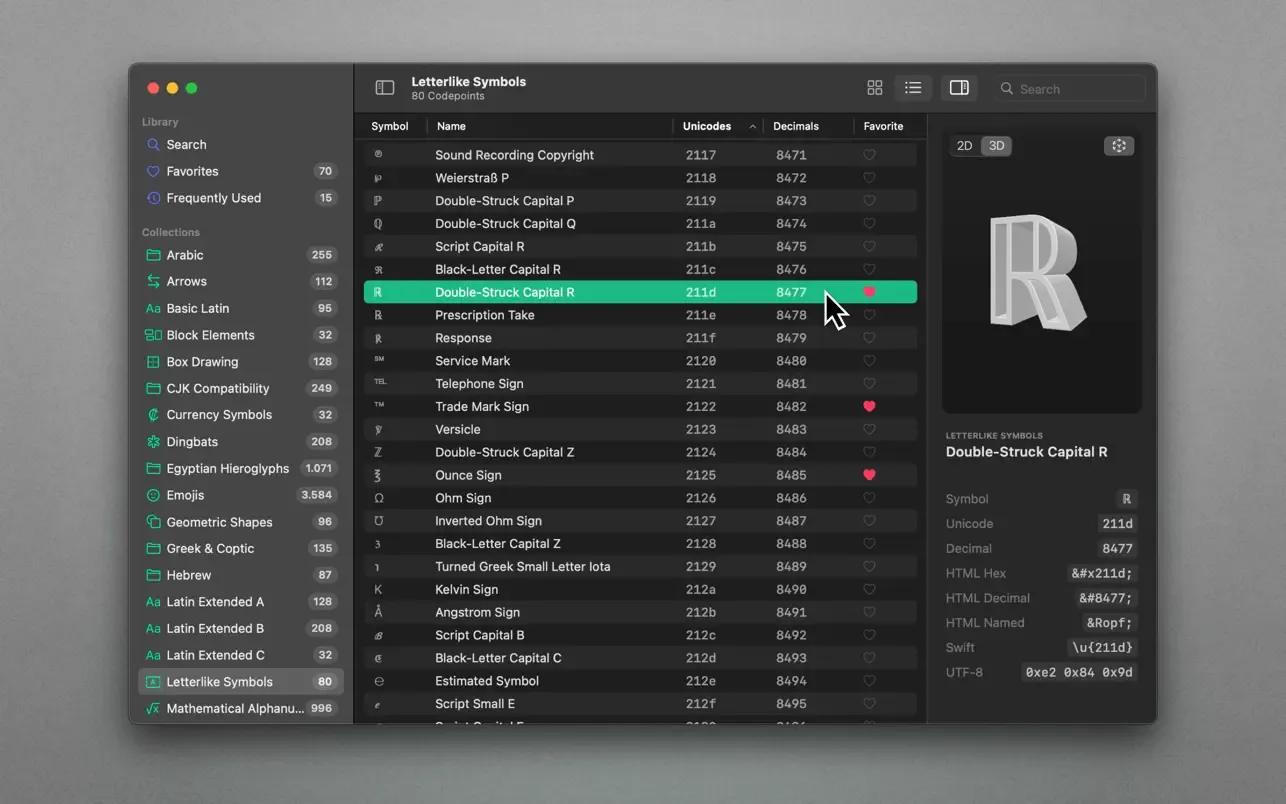Click the 3D Double-Struck R preview
The height and width of the screenshot is (804, 1286).
pyautogui.click(x=1037, y=273)
